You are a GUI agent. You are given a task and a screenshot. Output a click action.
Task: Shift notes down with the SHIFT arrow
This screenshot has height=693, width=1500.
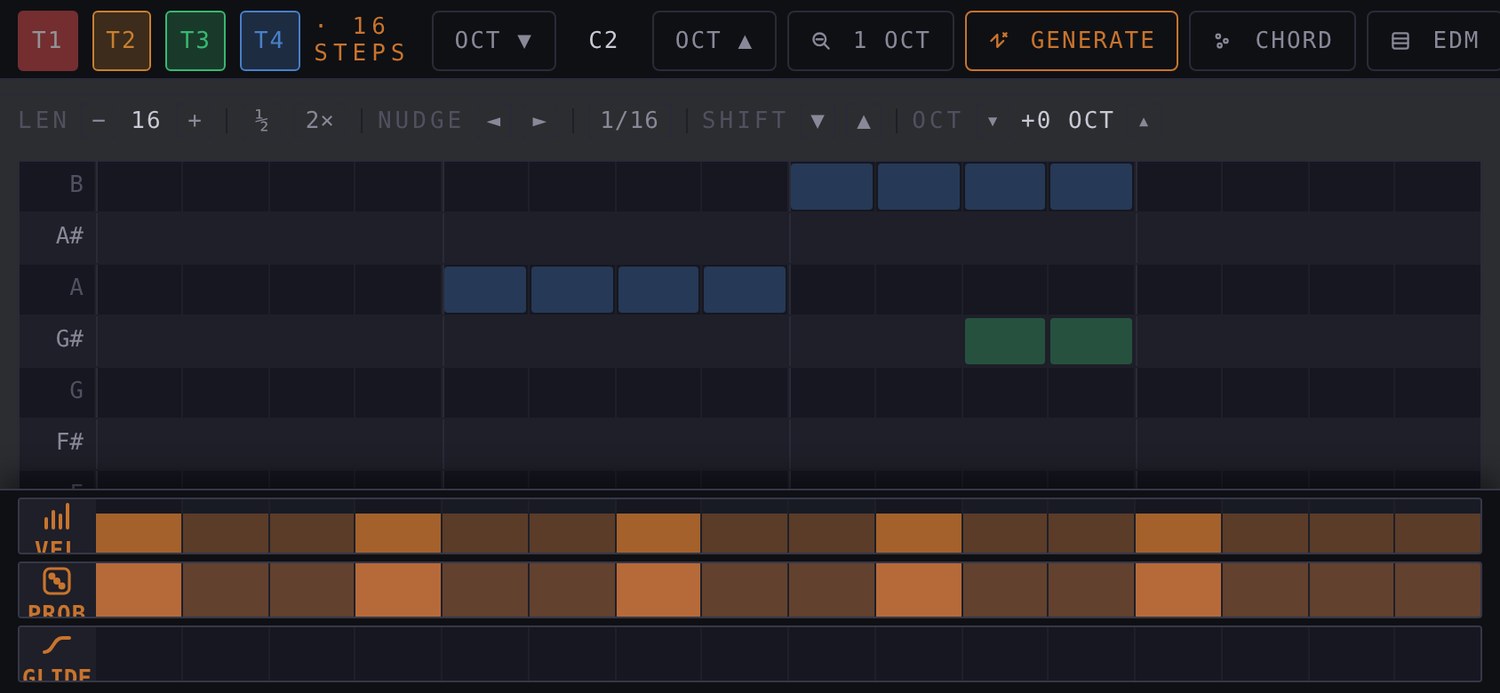click(x=818, y=121)
